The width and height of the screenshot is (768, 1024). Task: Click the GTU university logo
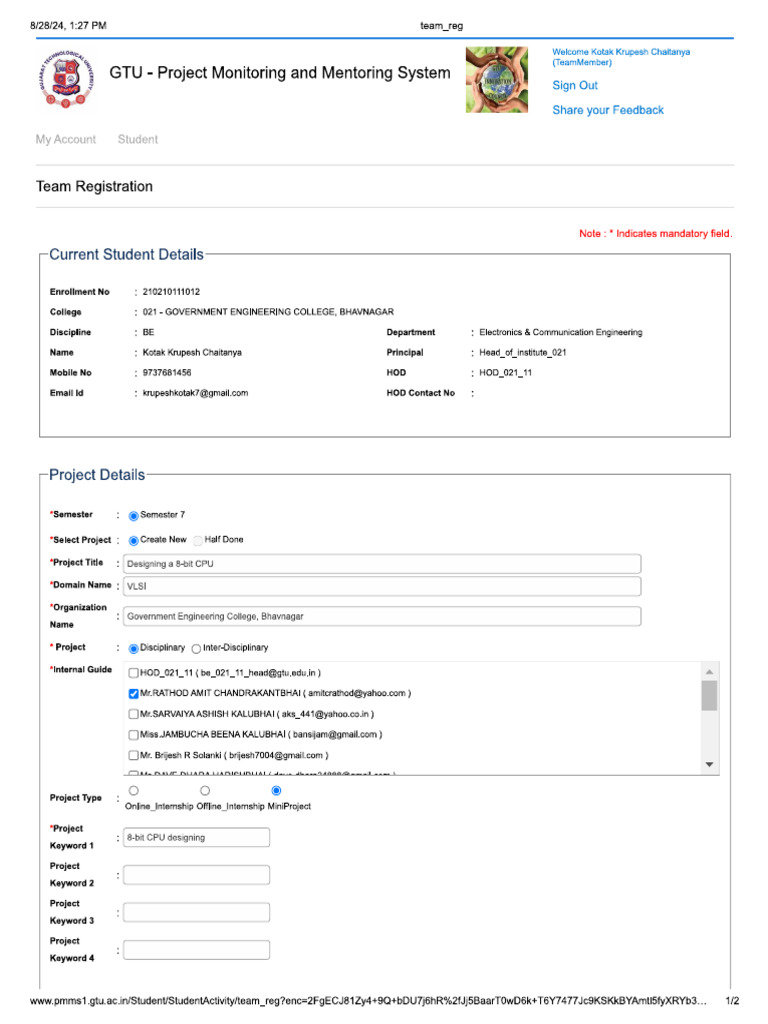tap(65, 79)
